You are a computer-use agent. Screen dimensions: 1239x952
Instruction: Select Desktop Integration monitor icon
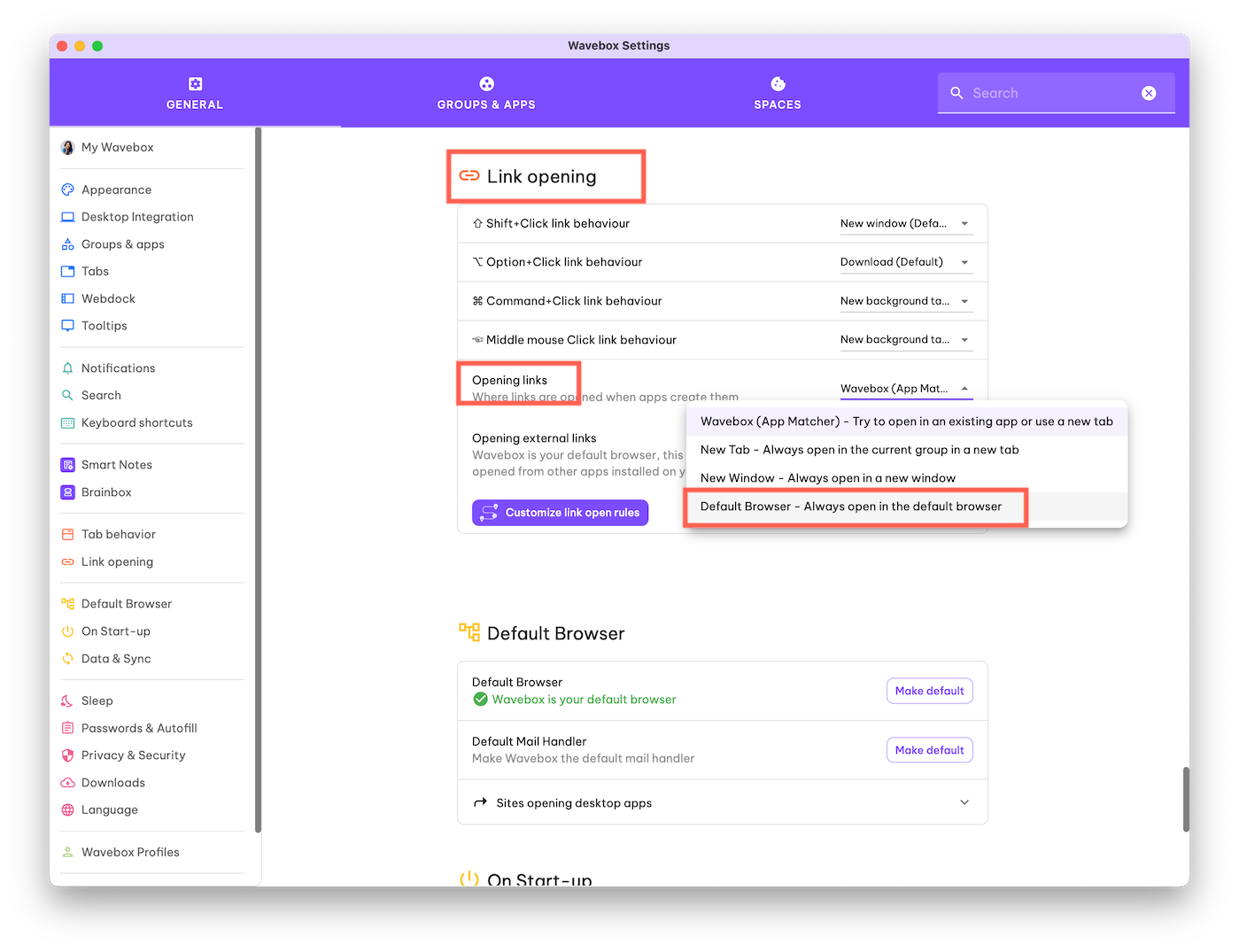coord(67,217)
